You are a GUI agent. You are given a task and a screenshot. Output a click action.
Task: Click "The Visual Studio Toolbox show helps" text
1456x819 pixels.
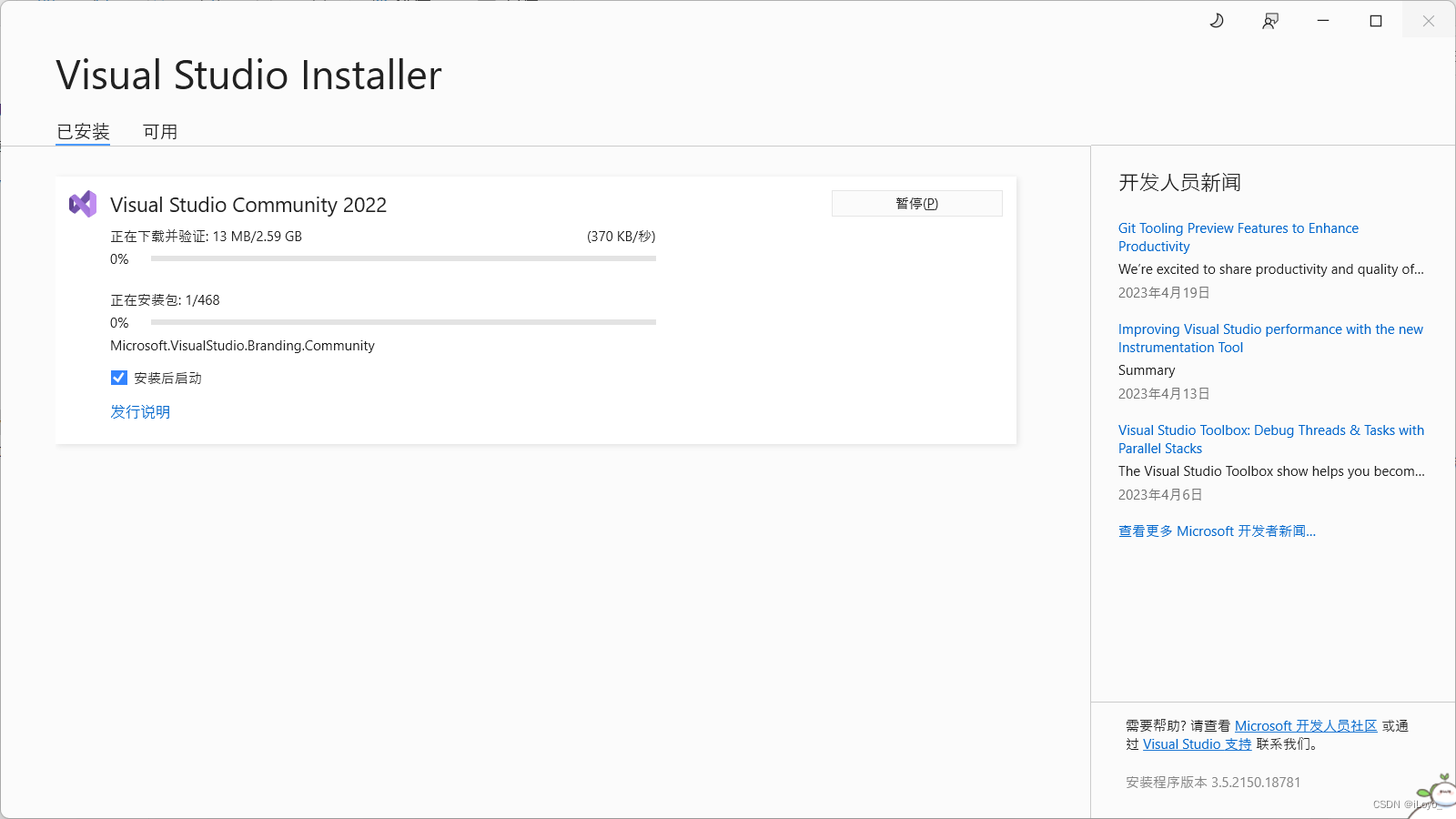1271,471
